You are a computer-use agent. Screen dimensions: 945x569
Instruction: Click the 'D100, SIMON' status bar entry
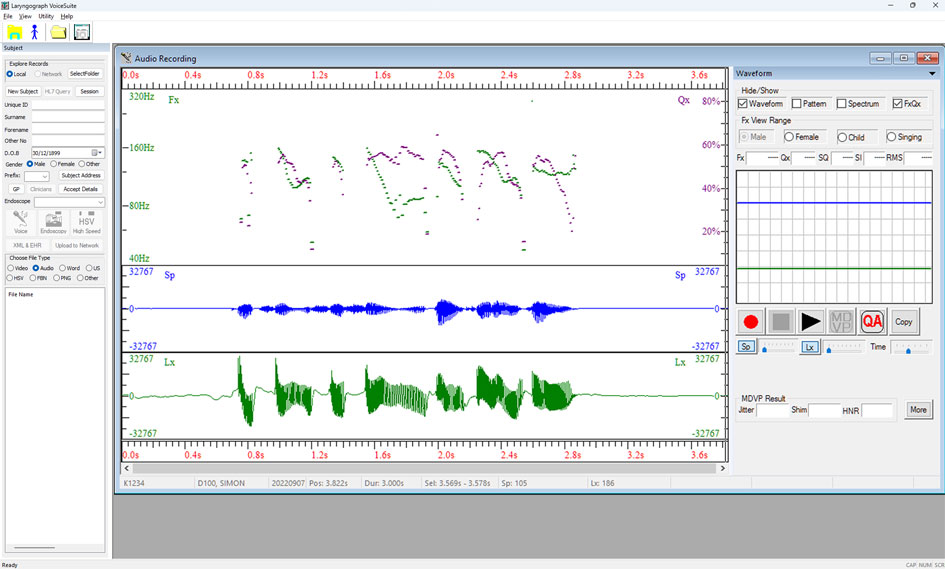pyautogui.click(x=219, y=483)
